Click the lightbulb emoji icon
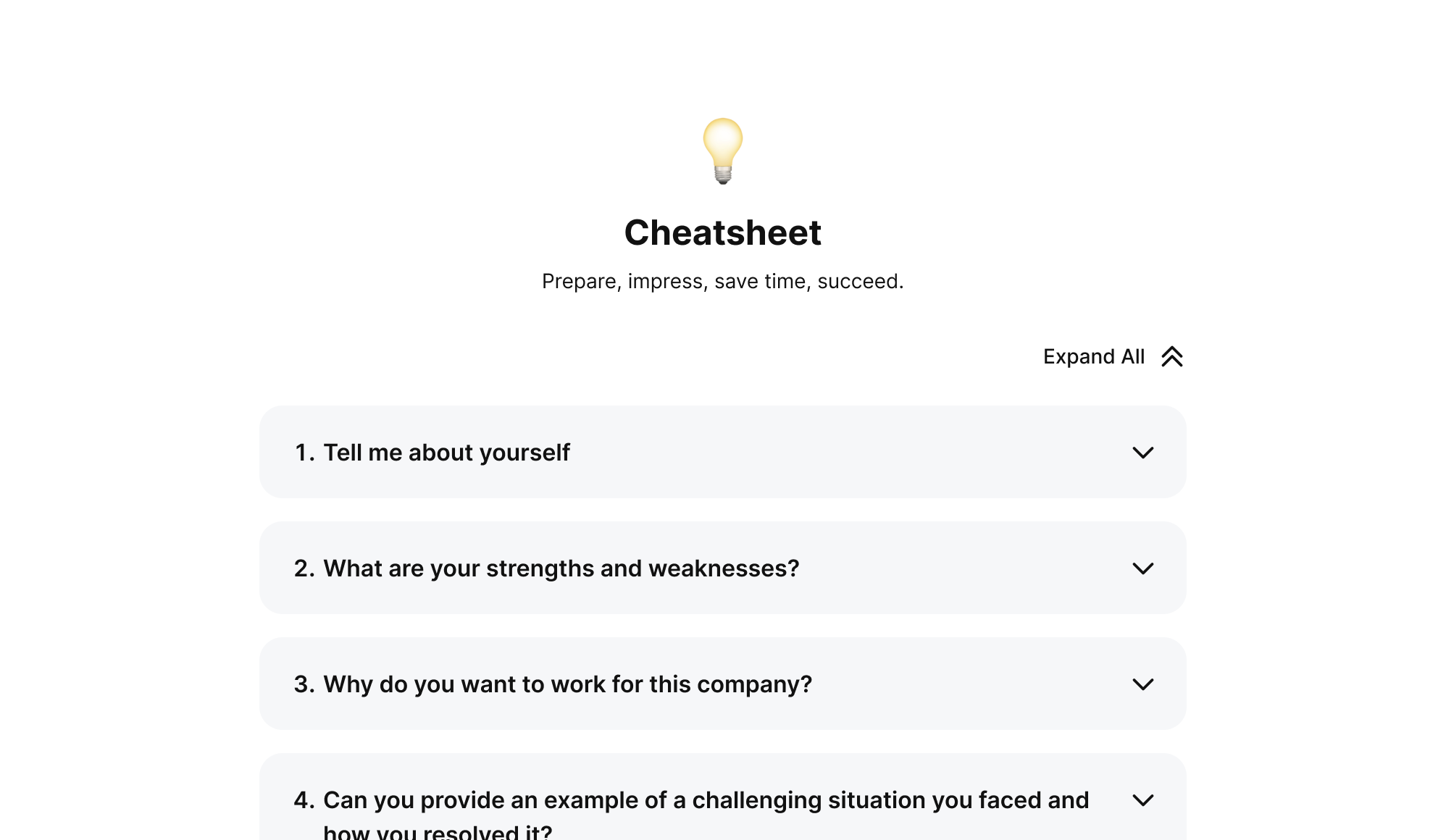 pos(723,151)
